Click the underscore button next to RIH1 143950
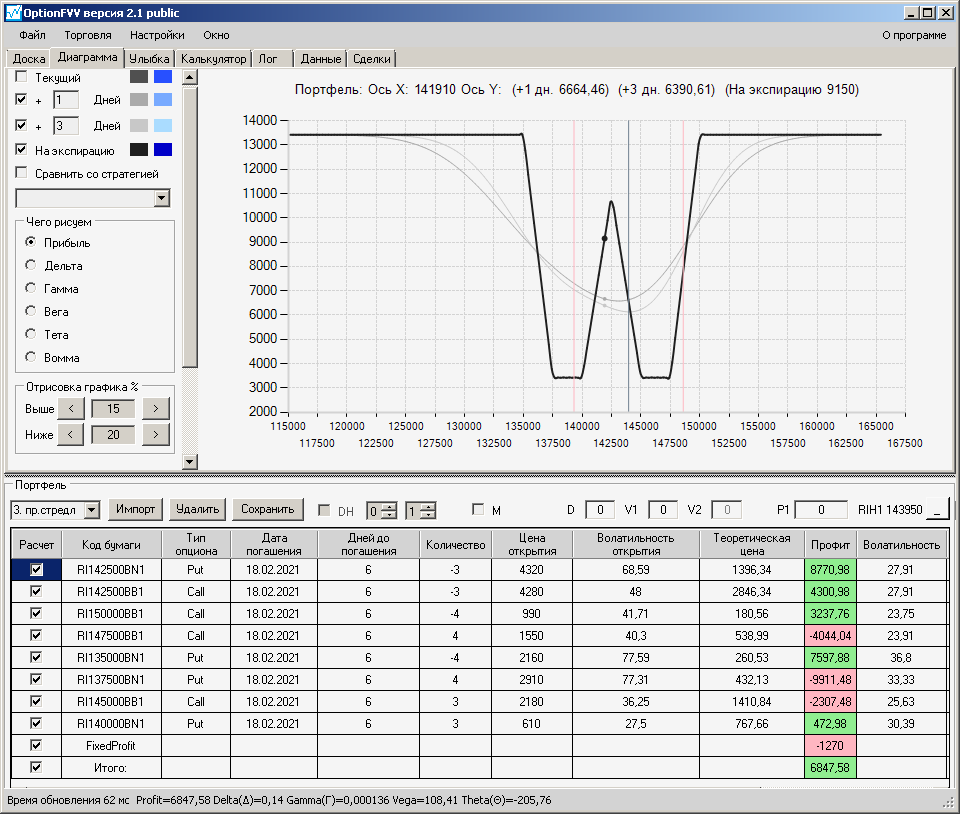 (937, 510)
